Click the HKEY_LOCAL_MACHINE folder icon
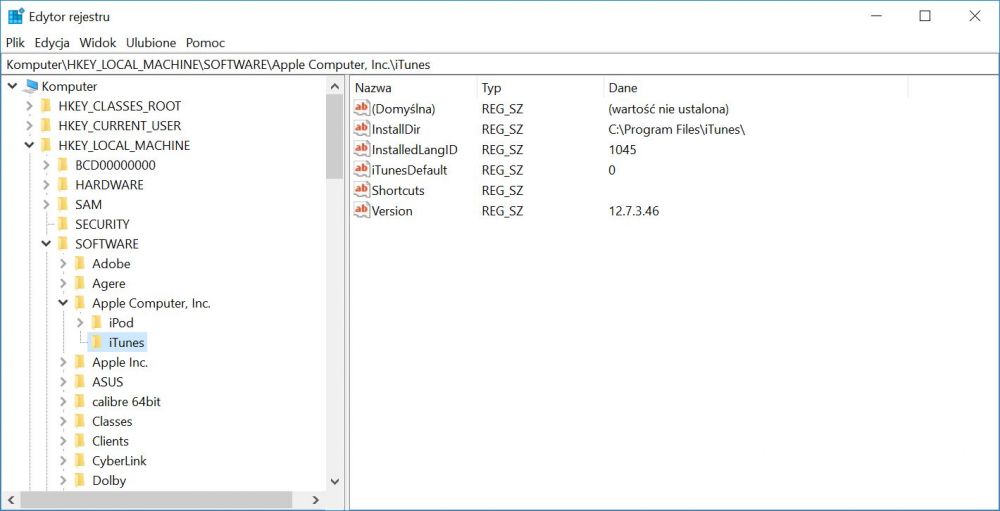The image size is (1000, 511). coord(45,145)
